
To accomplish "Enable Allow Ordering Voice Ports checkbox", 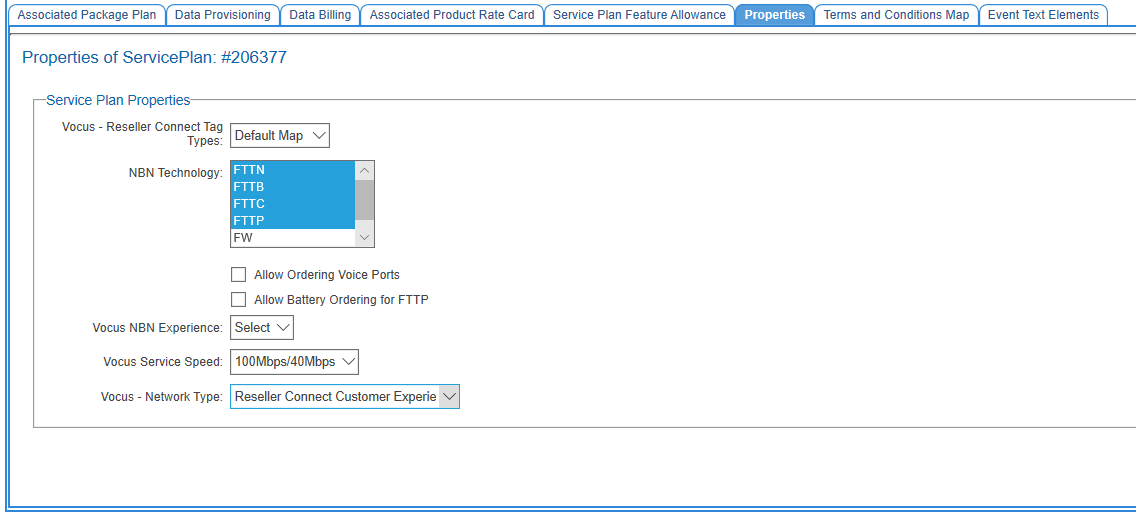I will tap(238, 275).
